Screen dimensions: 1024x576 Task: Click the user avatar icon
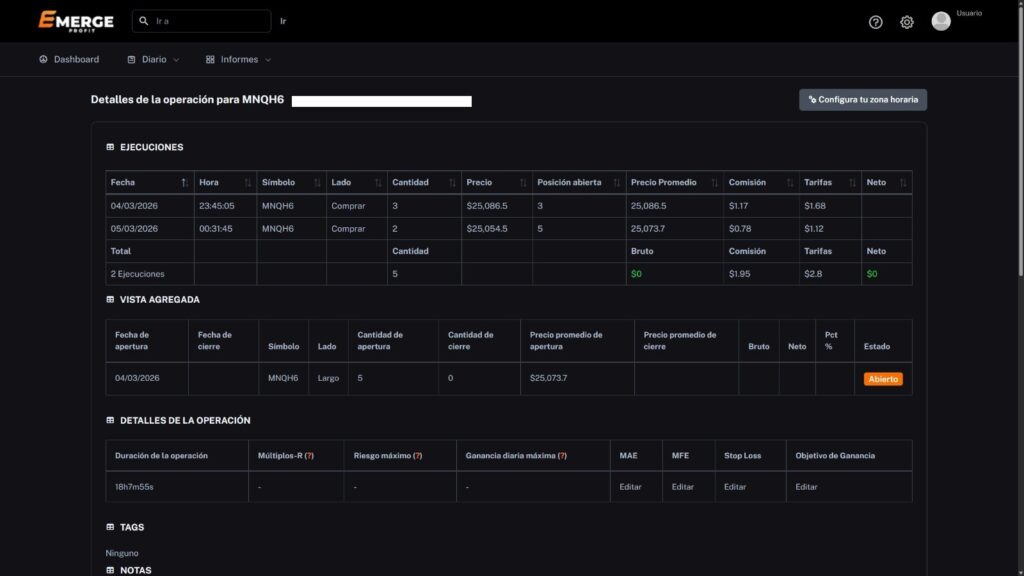(941, 21)
